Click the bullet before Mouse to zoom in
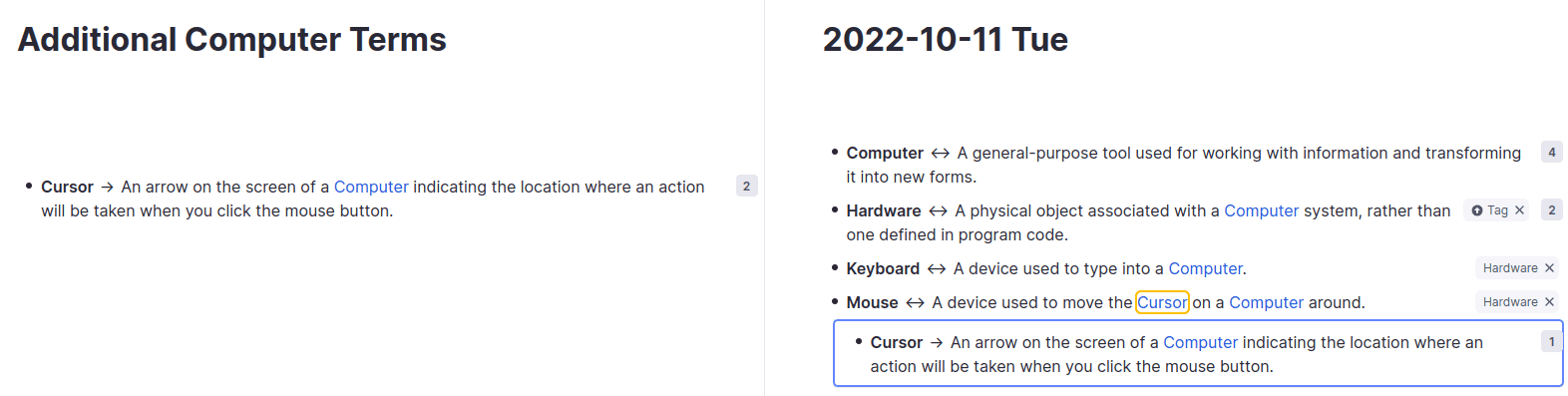This screenshot has width=1568, height=396. 835,301
